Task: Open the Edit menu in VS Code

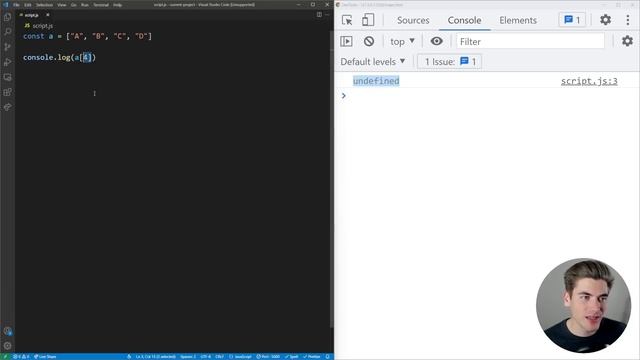Action: [27, 5]
